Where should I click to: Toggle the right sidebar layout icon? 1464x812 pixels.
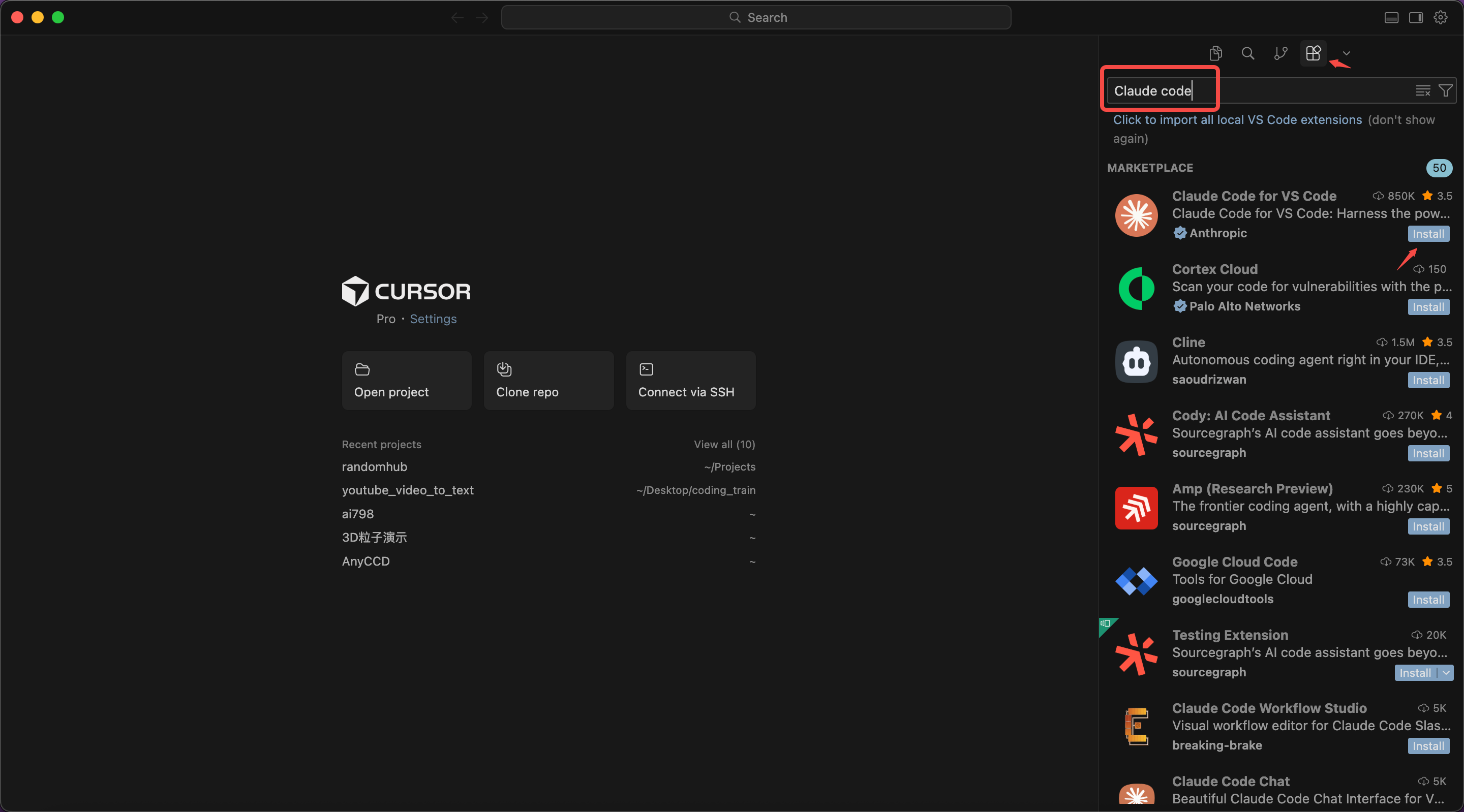coord(1416,18)
